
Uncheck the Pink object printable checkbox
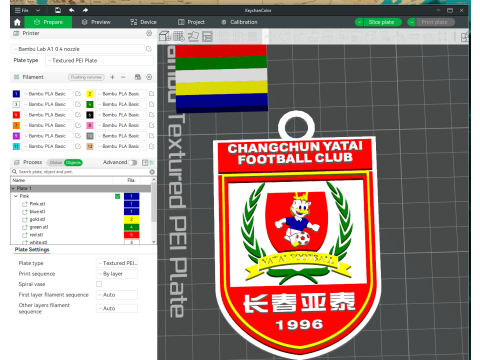coord(117,196)
